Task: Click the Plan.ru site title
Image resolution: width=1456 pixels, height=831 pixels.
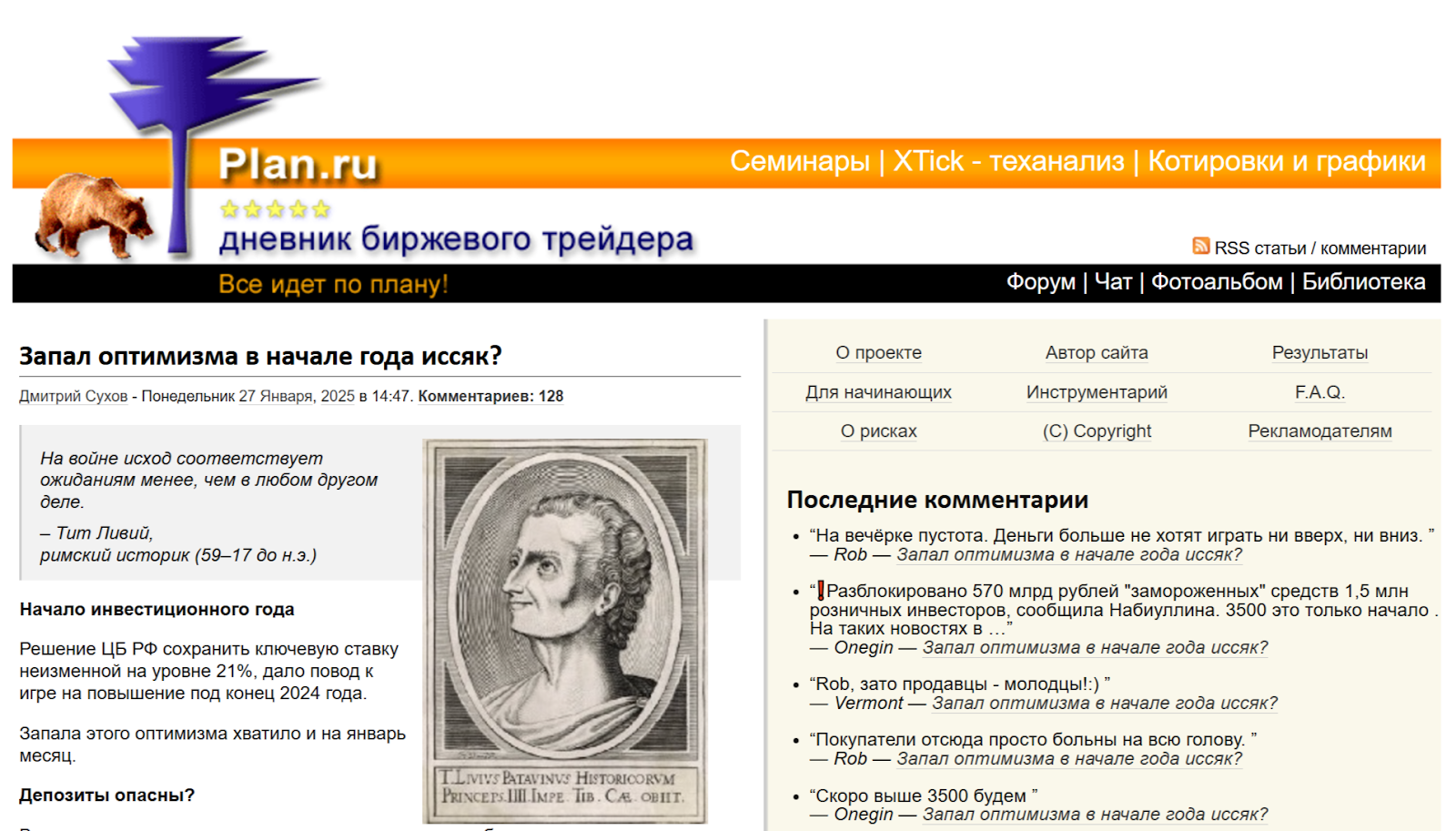Action: 298,165
